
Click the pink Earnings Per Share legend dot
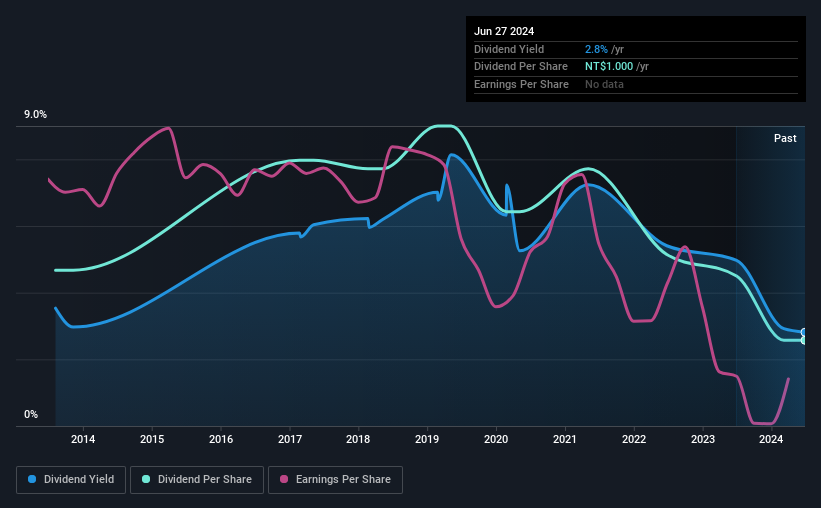(284, 479)
